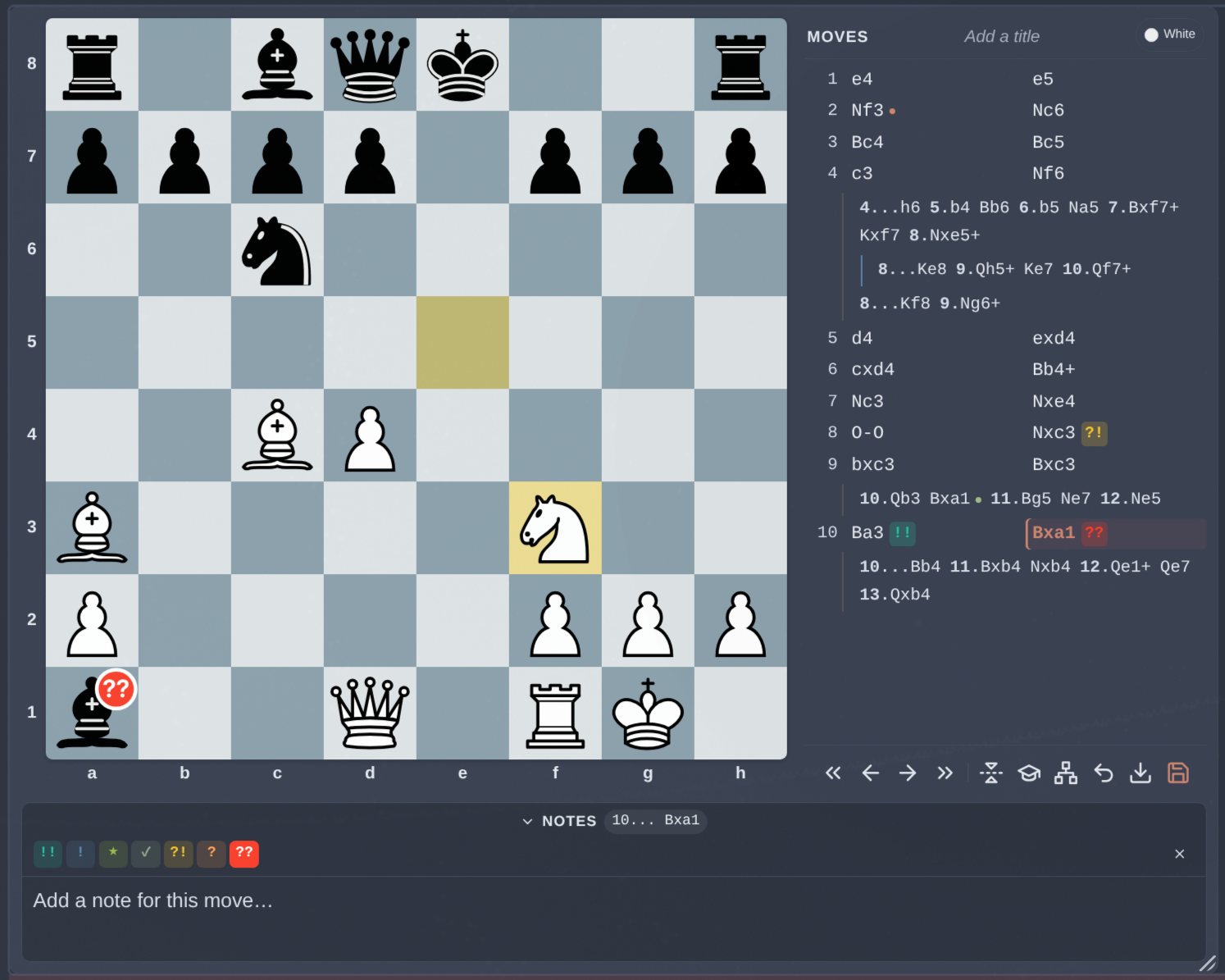Click Black's move Bb4+
This screenshot has height=980, width=1225.
coord(1054,370)
